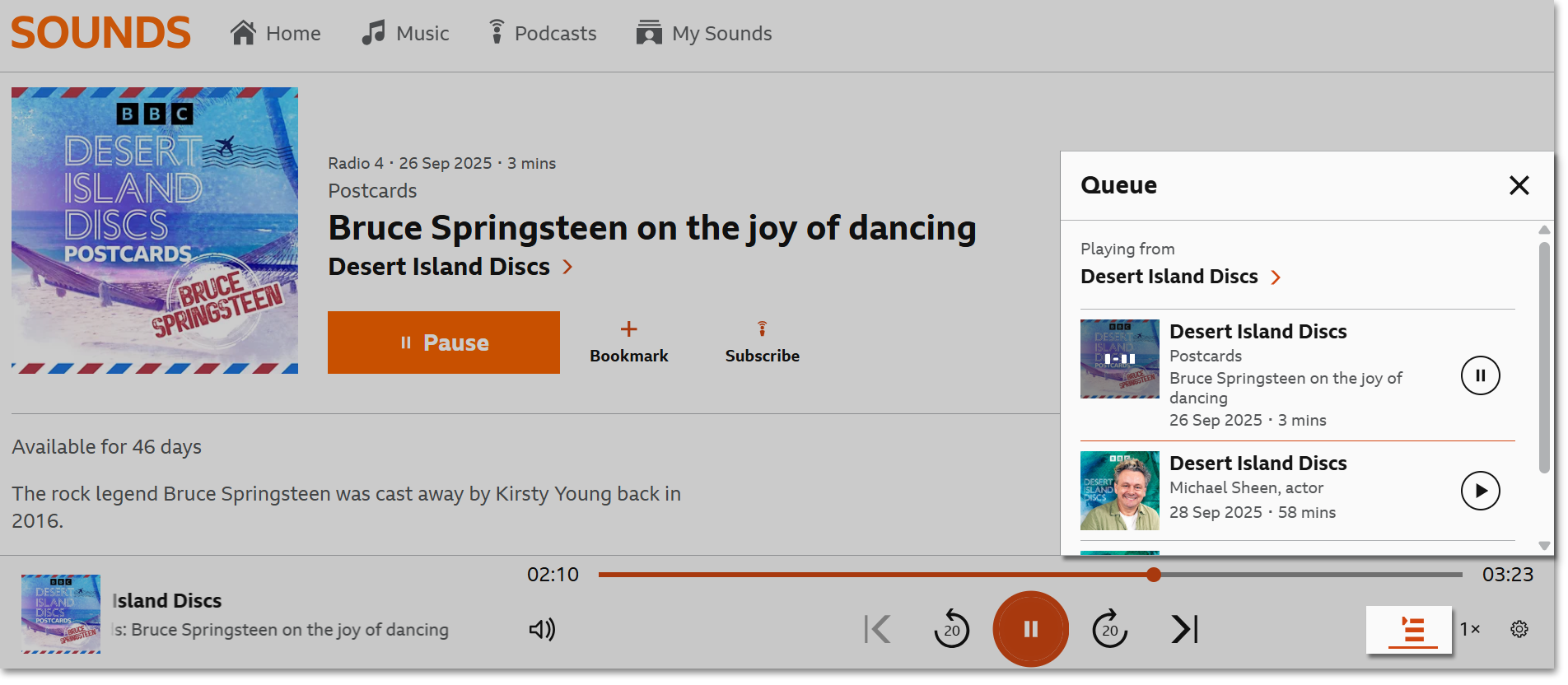Pause playback with the round player button

click(x=1031, y=629)
